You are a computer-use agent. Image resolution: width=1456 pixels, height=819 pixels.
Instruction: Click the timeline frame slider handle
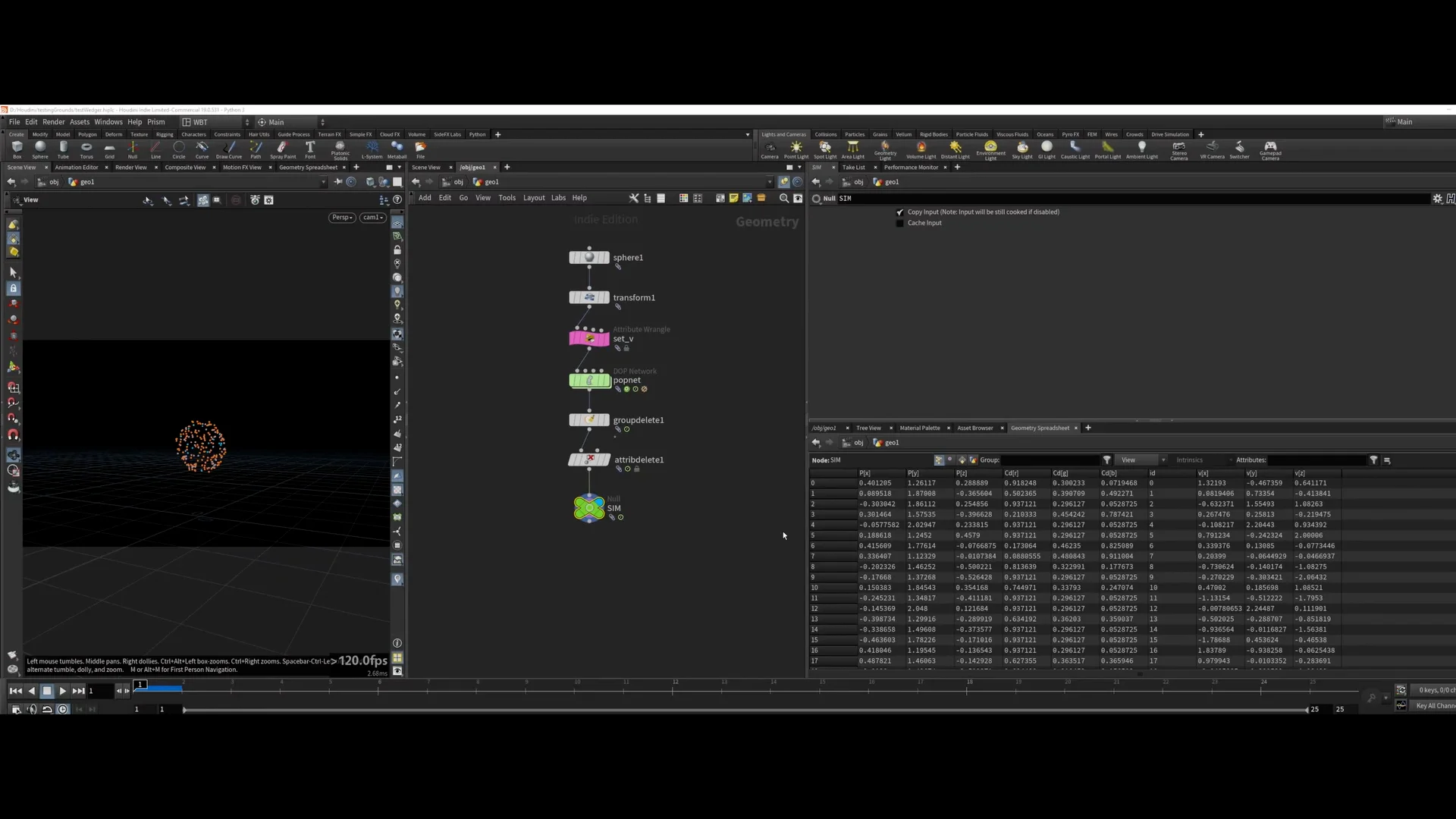point(140,684)
